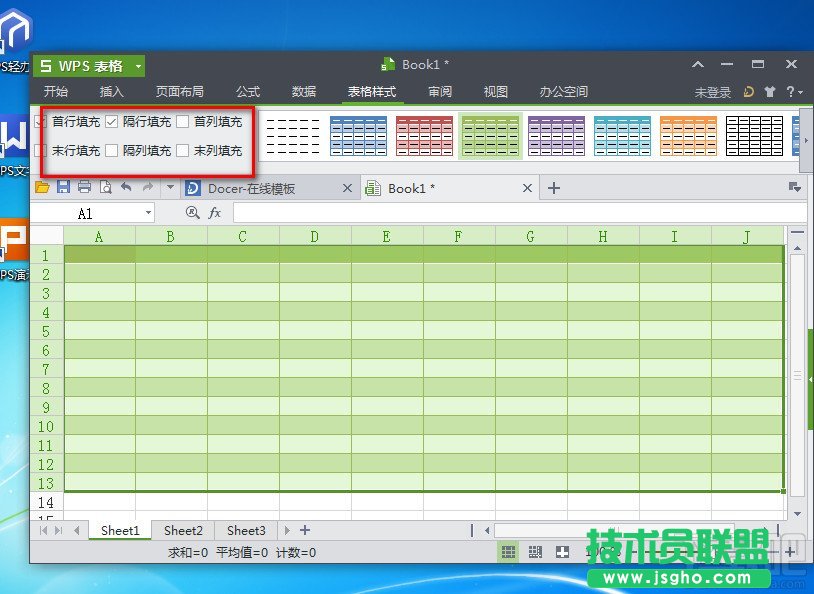Uncheck the 隔行填充 checkbox

110,121
